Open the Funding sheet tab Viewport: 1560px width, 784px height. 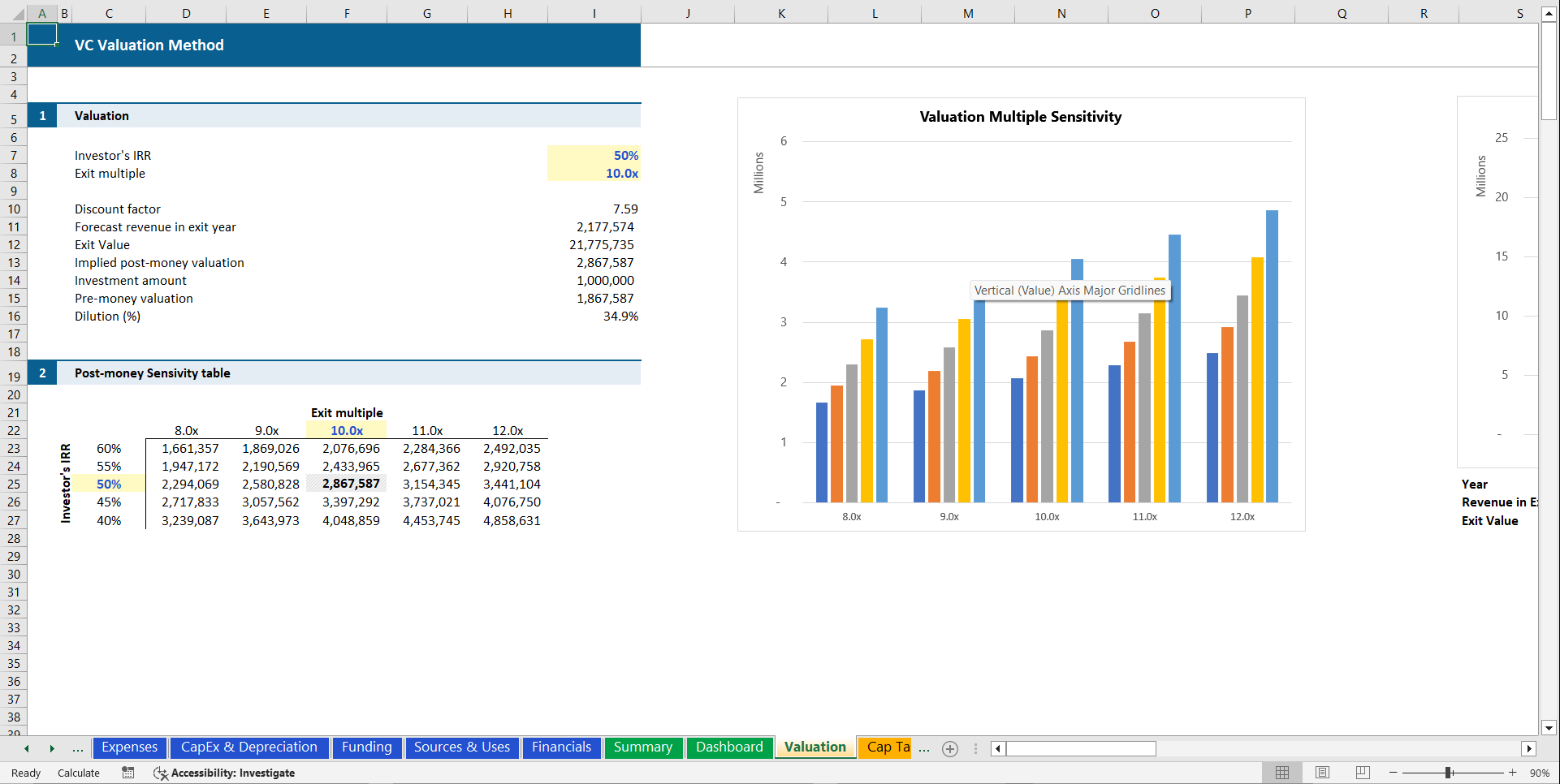(x=366, y=747)
